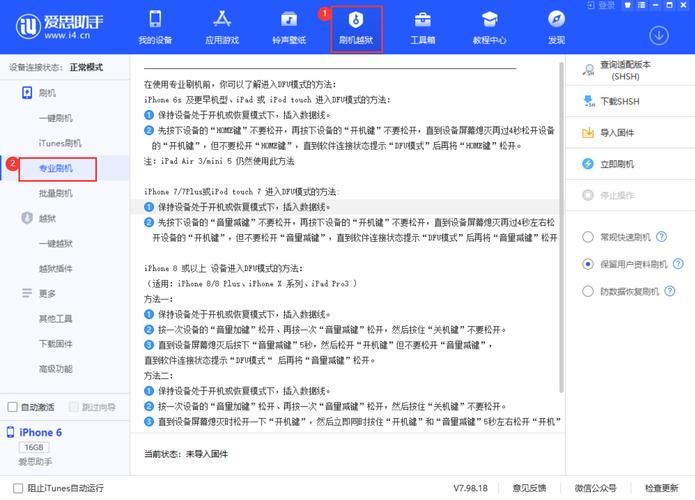This screenshot has width=695, height=500.
Task: Click 意见反馈 in status bar
Action: click(529, 488)
